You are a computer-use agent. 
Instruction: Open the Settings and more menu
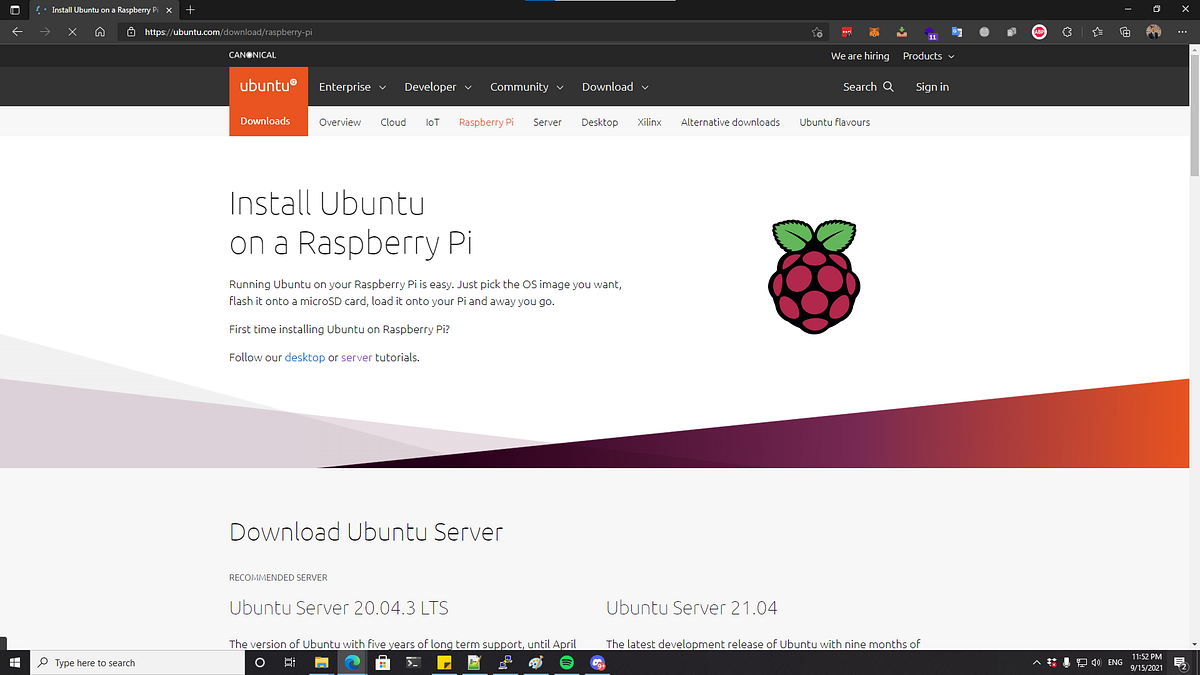tap(1182, 31)
